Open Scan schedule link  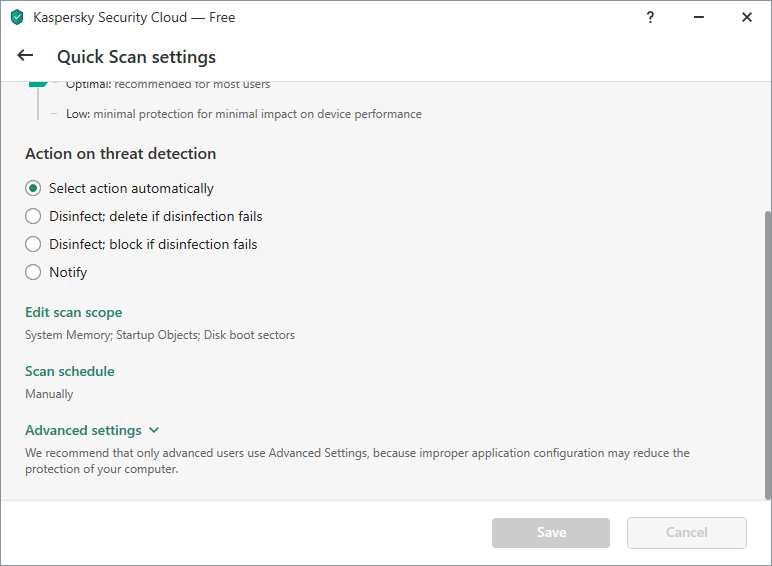click(x=70, y=371)
